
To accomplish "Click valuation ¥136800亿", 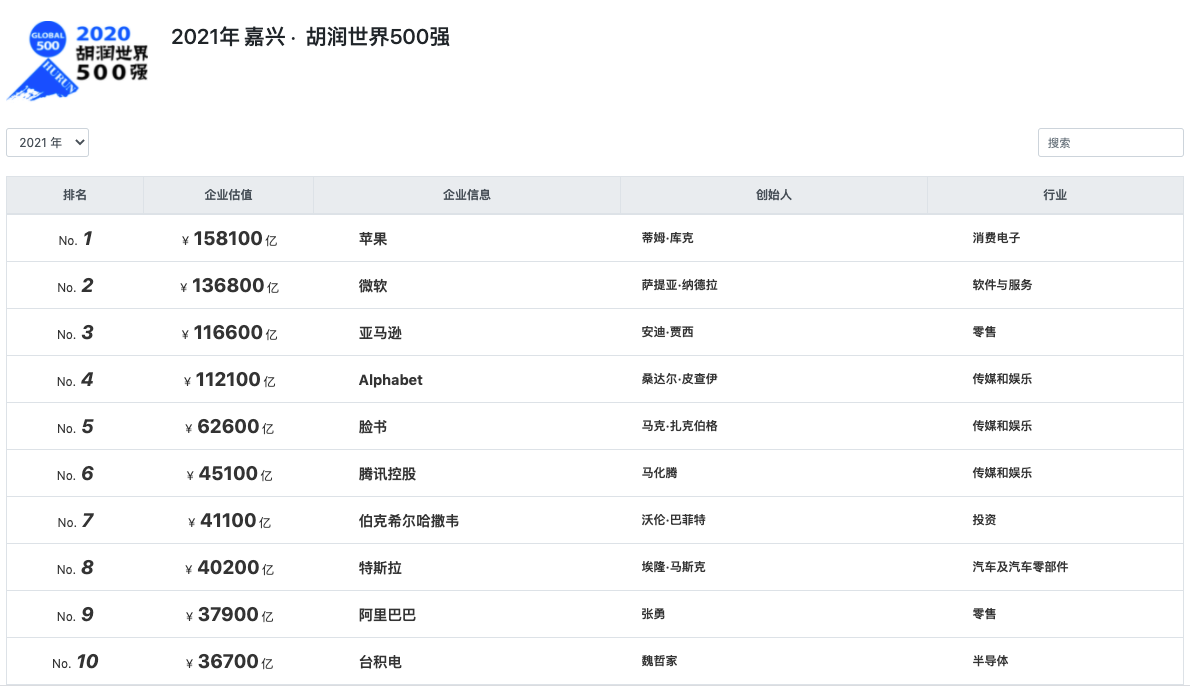I will click(229, 286).
